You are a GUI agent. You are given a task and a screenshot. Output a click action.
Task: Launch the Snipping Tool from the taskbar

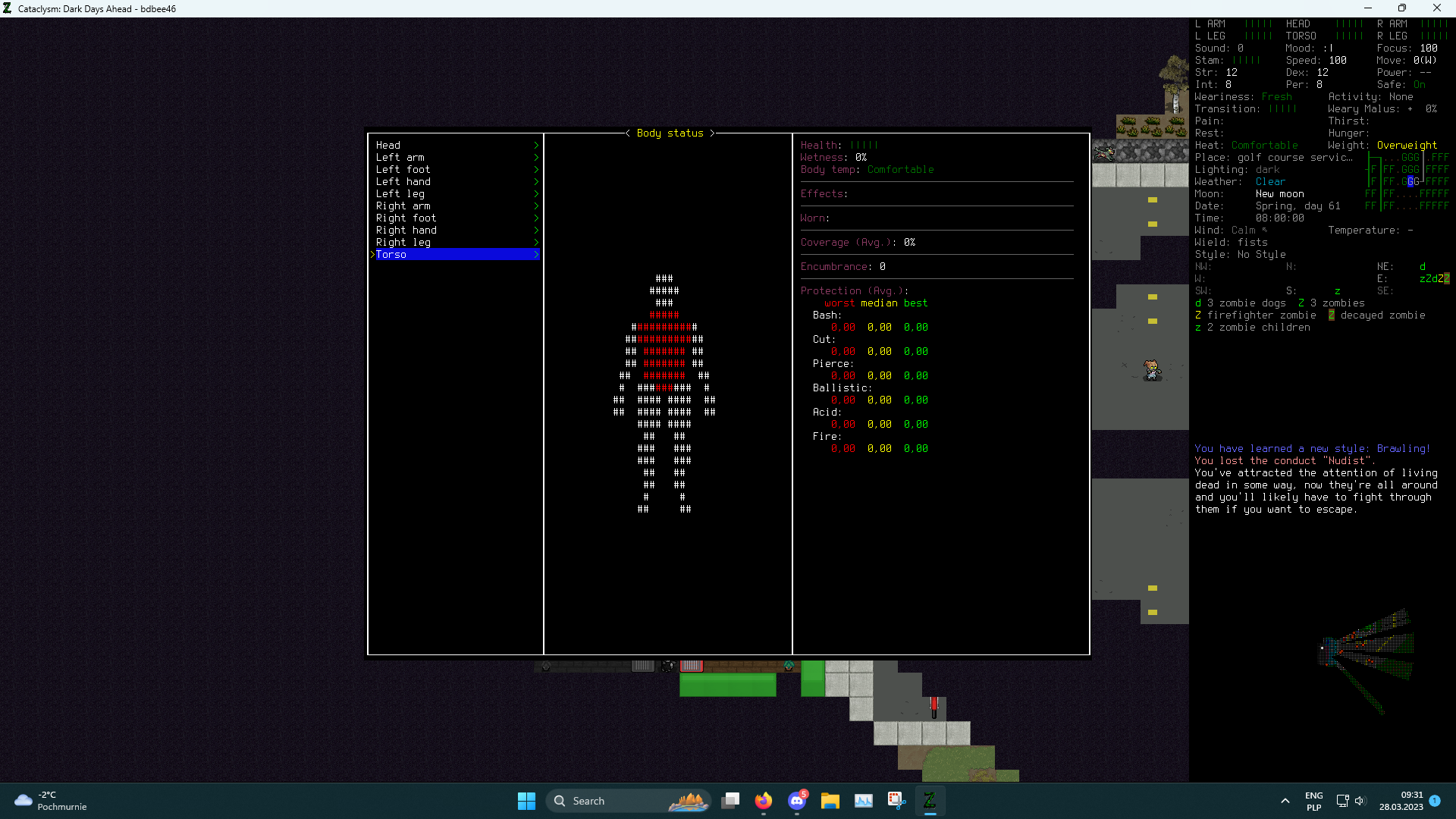click(897, 800)
